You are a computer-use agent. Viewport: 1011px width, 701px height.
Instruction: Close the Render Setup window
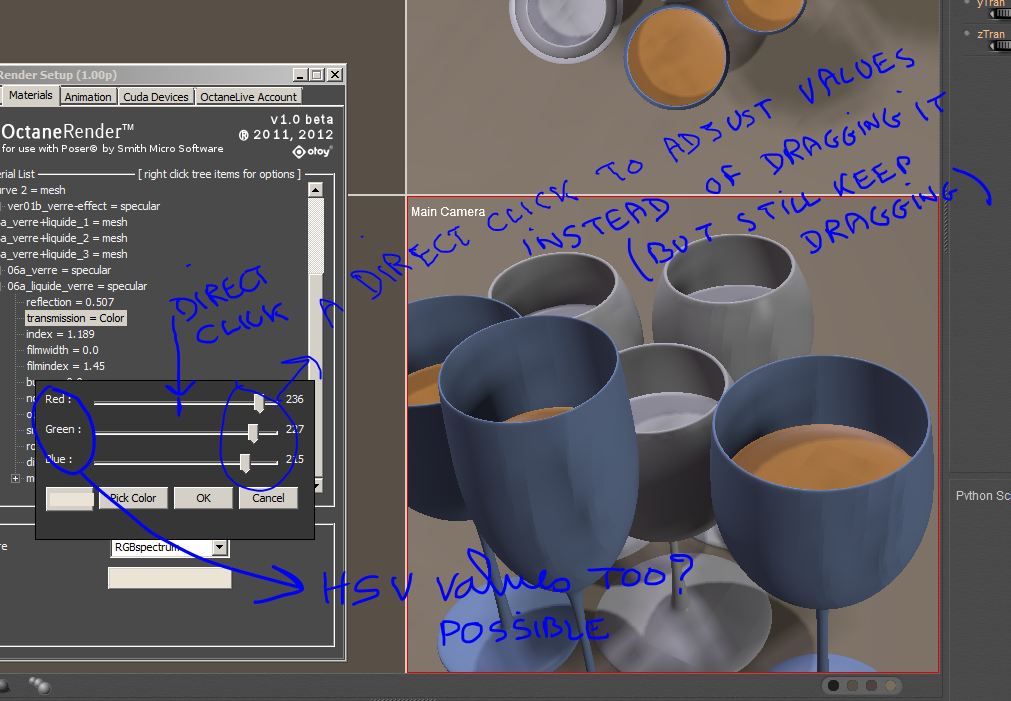coord(335,75)
